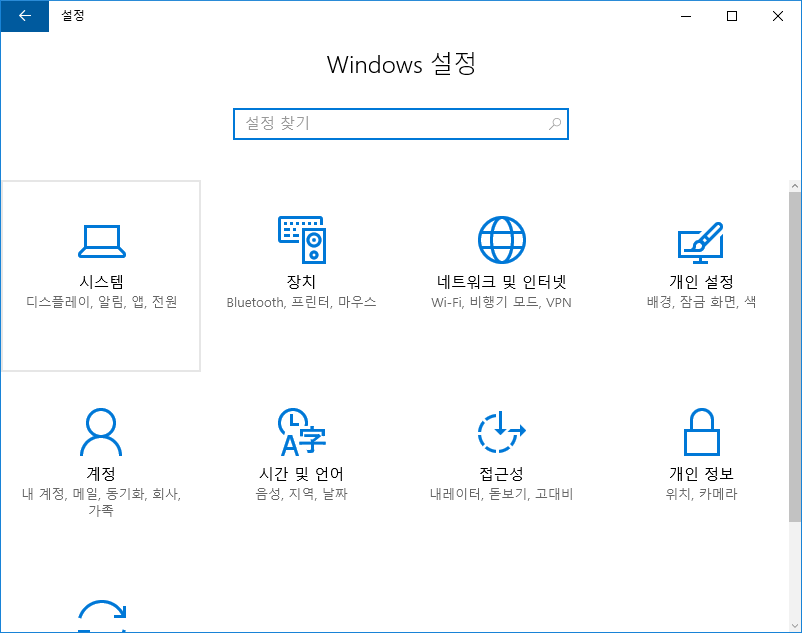Click the Bluetooth, 프린터, 마우스 description
Viewport: 802px width, 633px height.
point(301,302)
